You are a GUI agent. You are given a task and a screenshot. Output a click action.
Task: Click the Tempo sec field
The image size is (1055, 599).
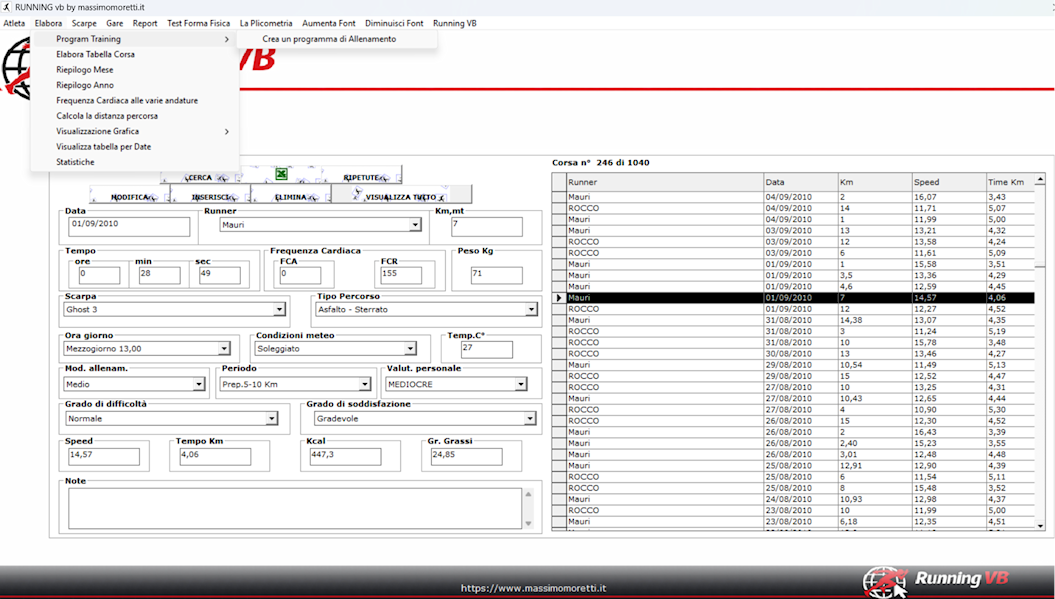pos(219,275)
